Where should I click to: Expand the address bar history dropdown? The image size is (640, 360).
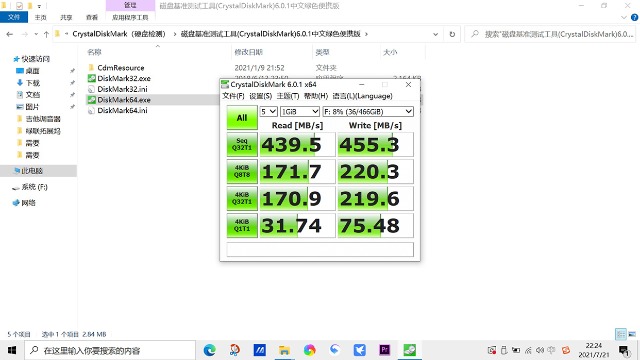[x=436, y=34]
